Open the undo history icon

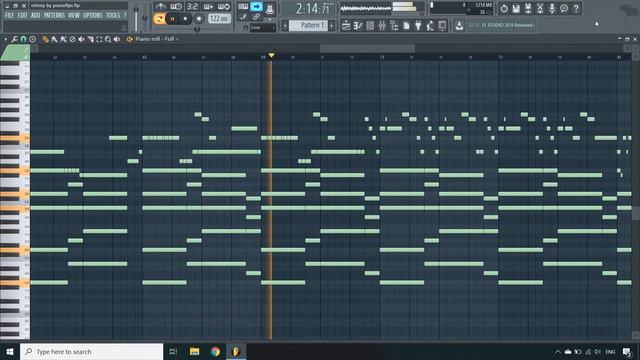(504, 9)
